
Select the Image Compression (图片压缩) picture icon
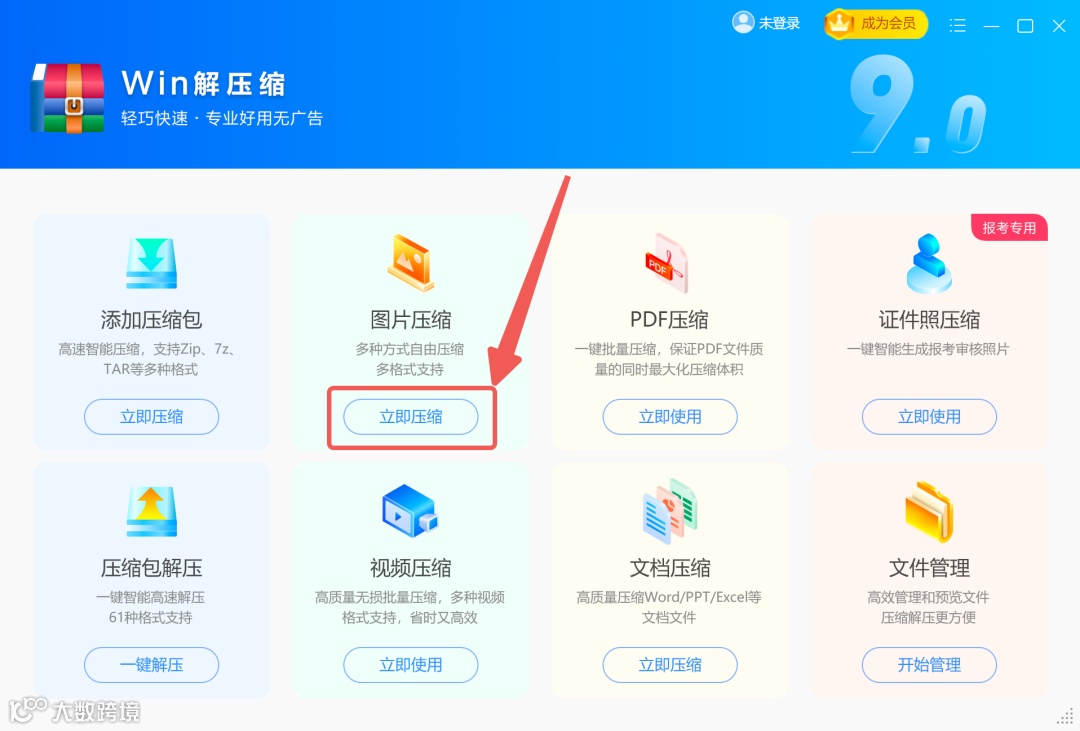coord(411,262)
